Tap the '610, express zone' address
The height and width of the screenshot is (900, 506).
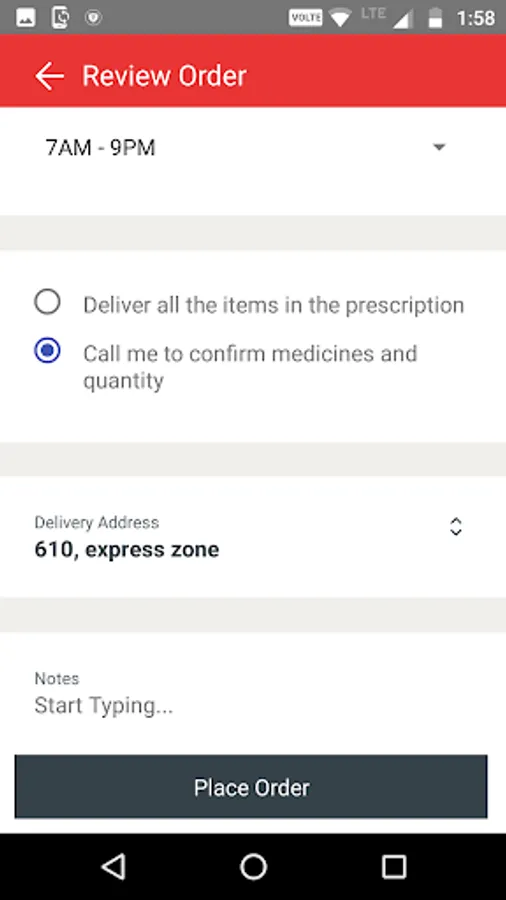tap(127, 549)
